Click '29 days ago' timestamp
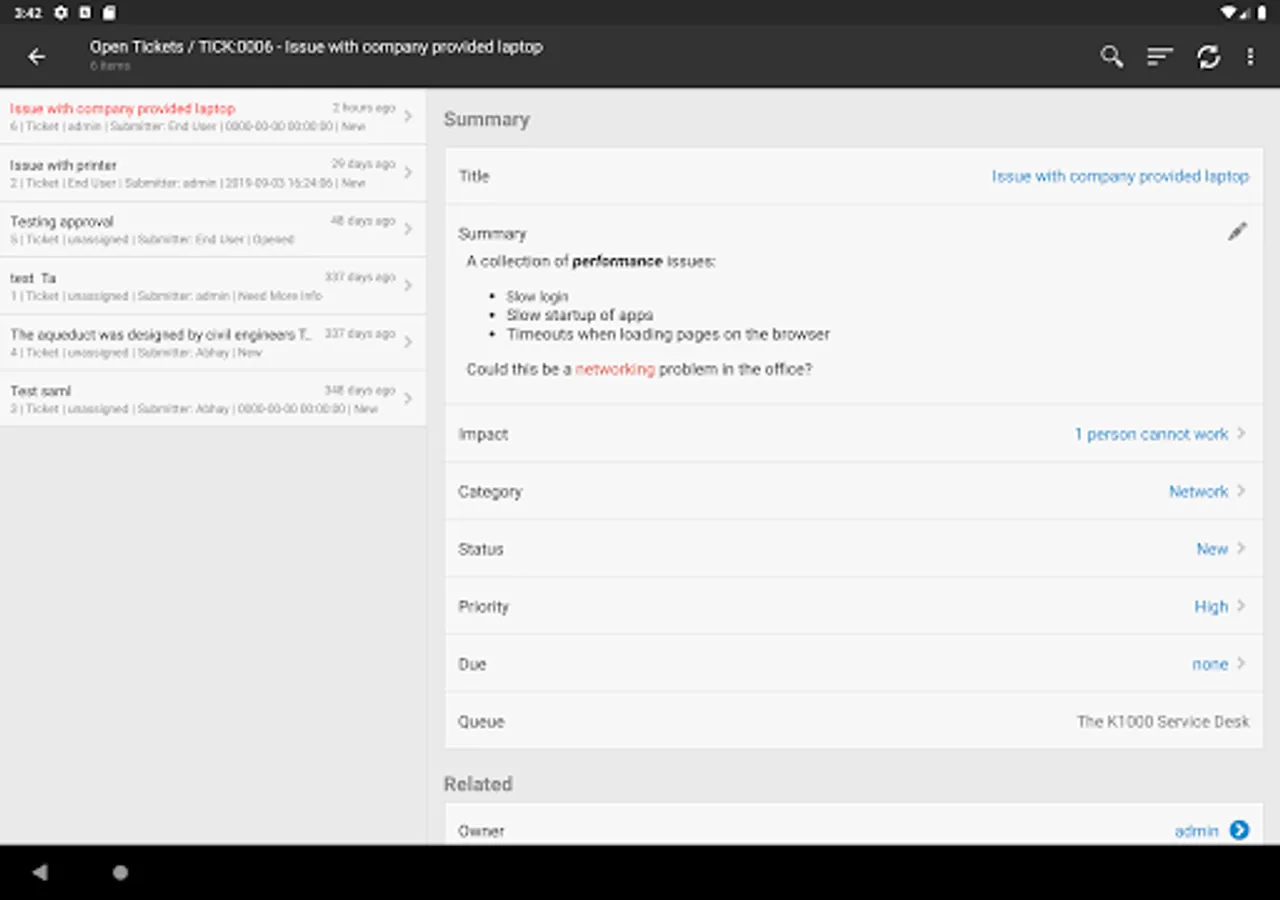The width and height of the screenshot is (1280, 900). [364, 164]
